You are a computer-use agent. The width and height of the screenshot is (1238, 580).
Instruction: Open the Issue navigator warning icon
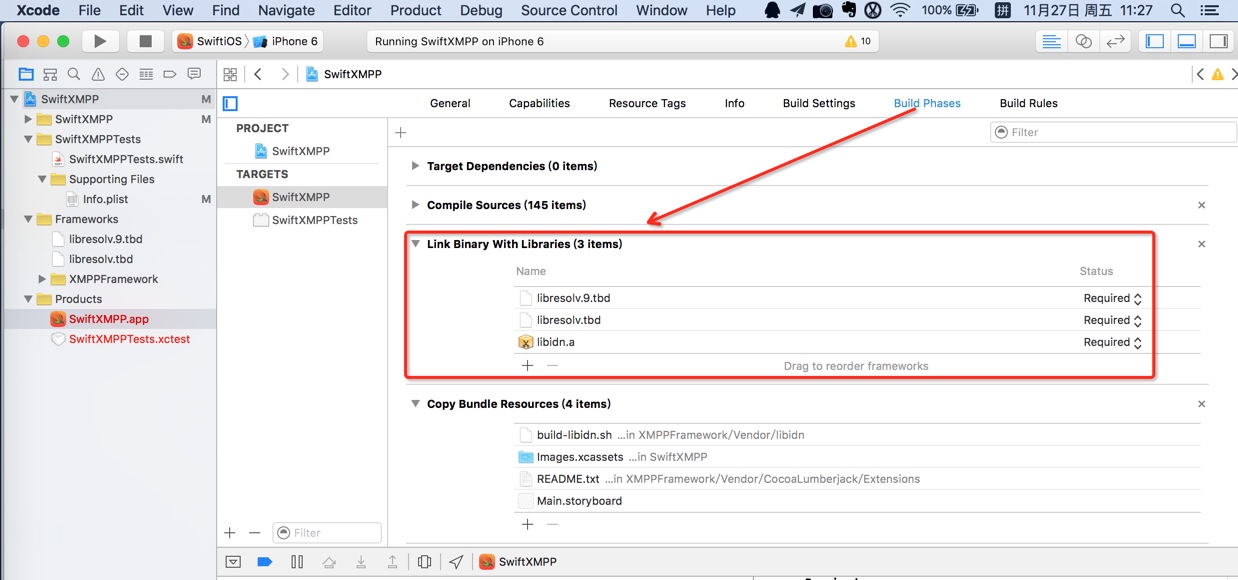(98, 74)
